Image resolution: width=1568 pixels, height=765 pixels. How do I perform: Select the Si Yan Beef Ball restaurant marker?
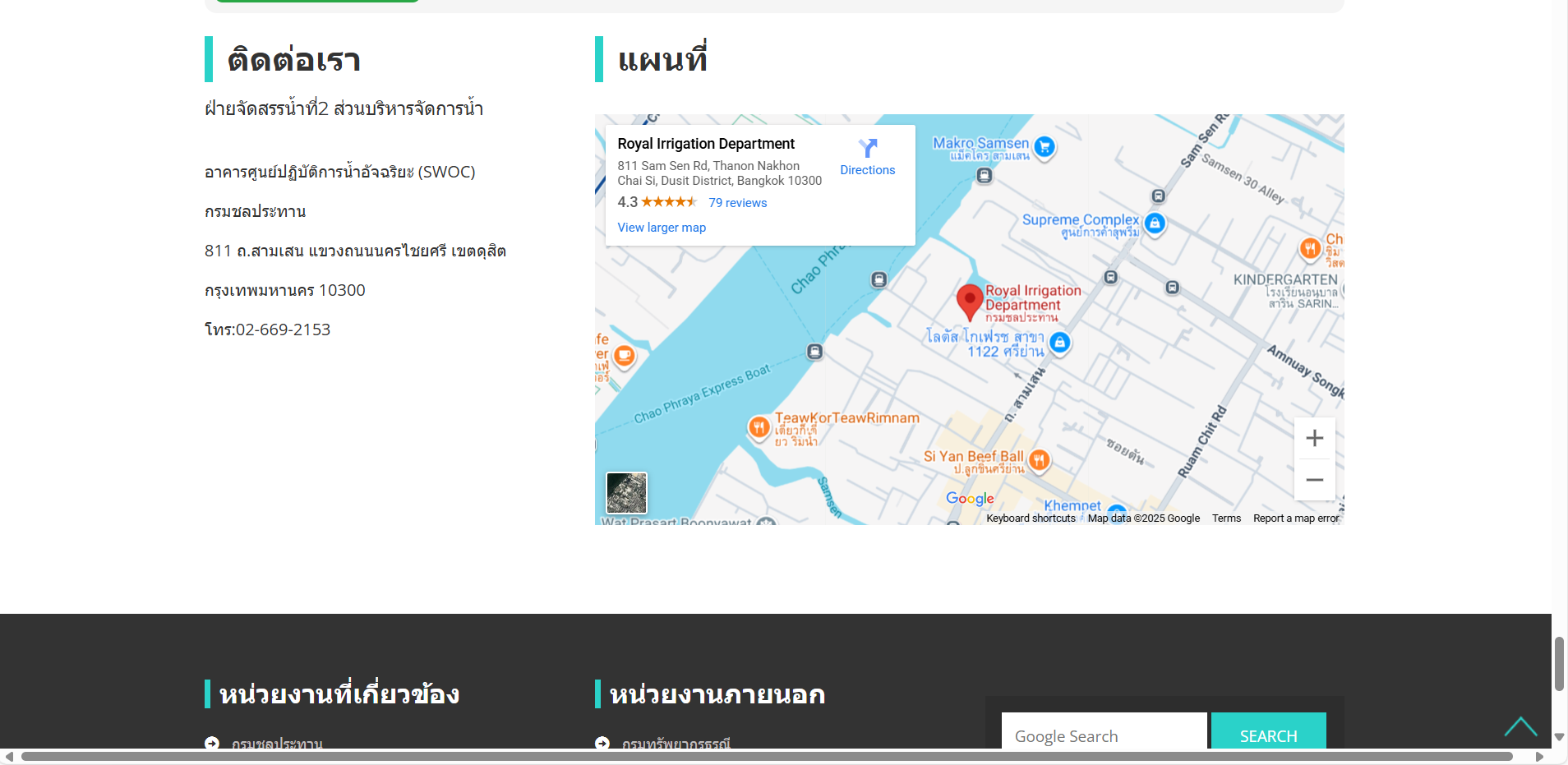(1040, 460)
